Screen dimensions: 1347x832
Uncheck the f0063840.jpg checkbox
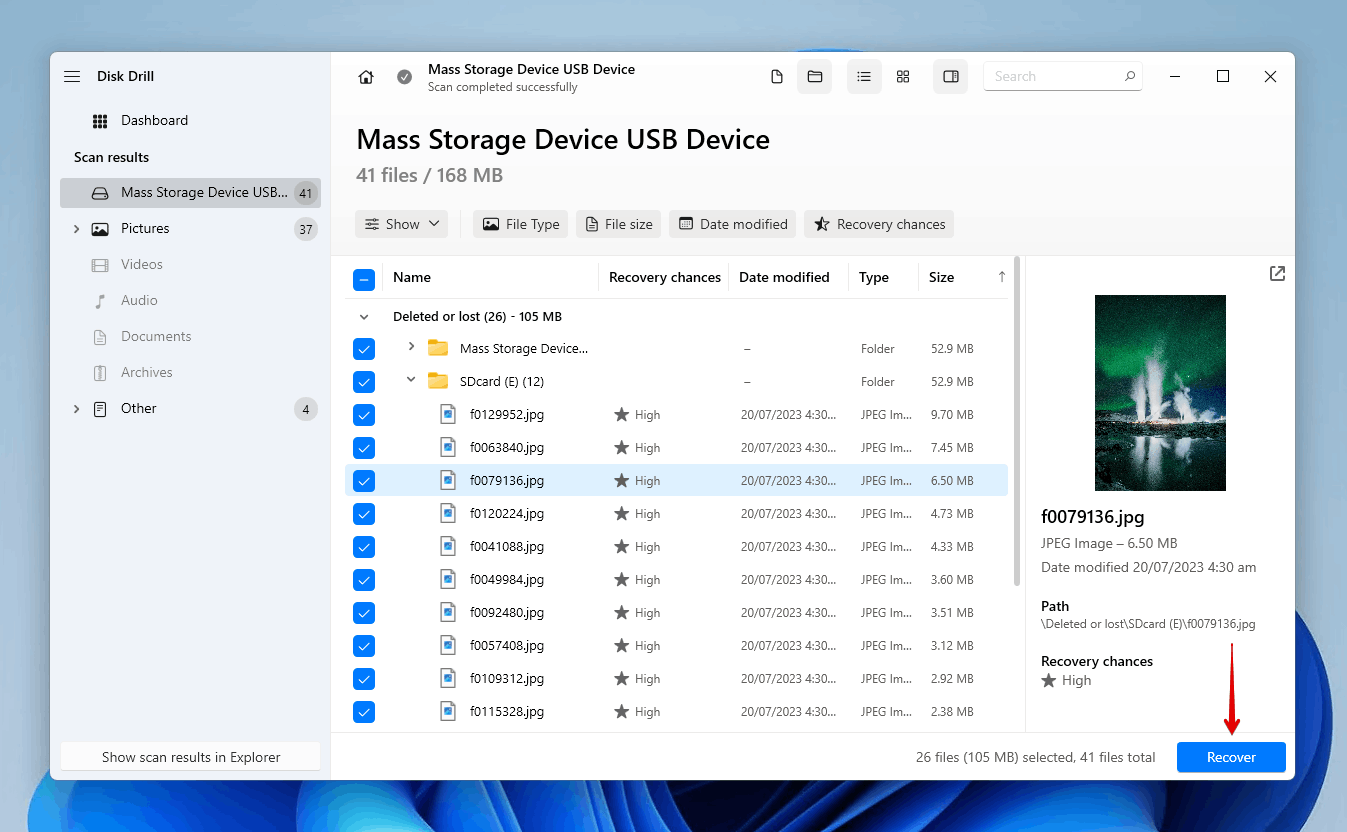pyautogui.click(x=364, y=448)
